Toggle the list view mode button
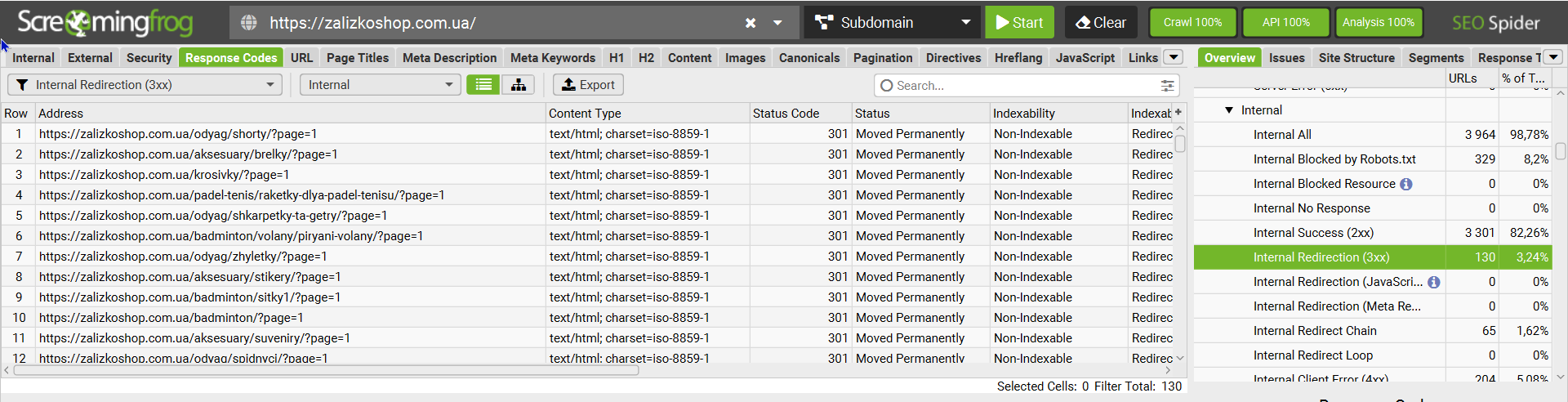The width and height of the screenshot is (1568, 402). 483,85
